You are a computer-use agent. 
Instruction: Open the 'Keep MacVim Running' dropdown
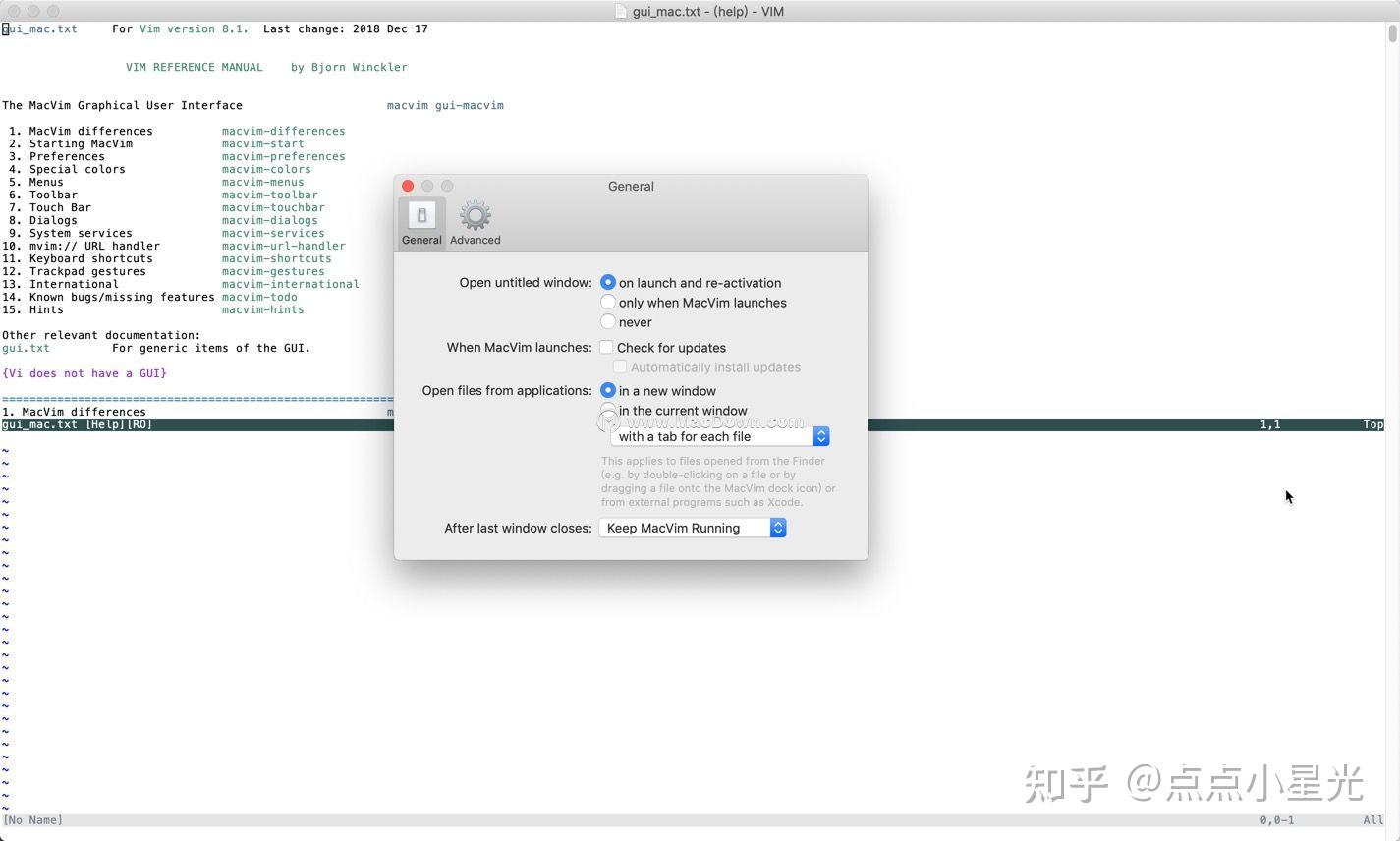[x=777, y=528]
